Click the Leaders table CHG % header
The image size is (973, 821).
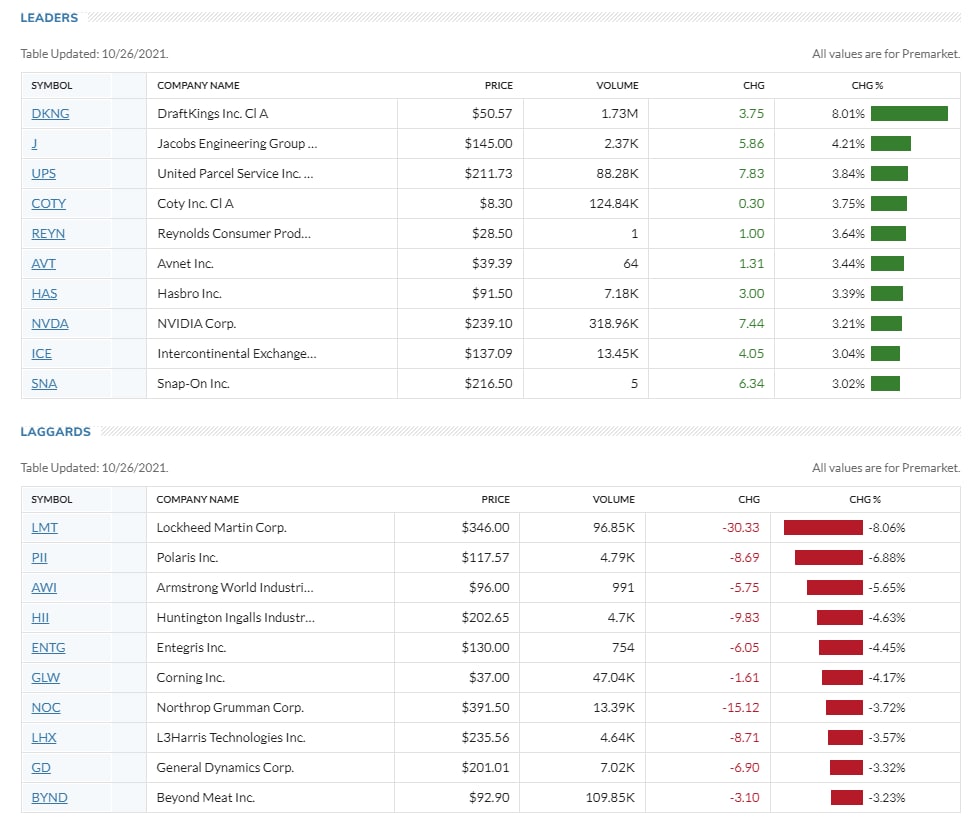pyautogui.click(x=867, y=86)
